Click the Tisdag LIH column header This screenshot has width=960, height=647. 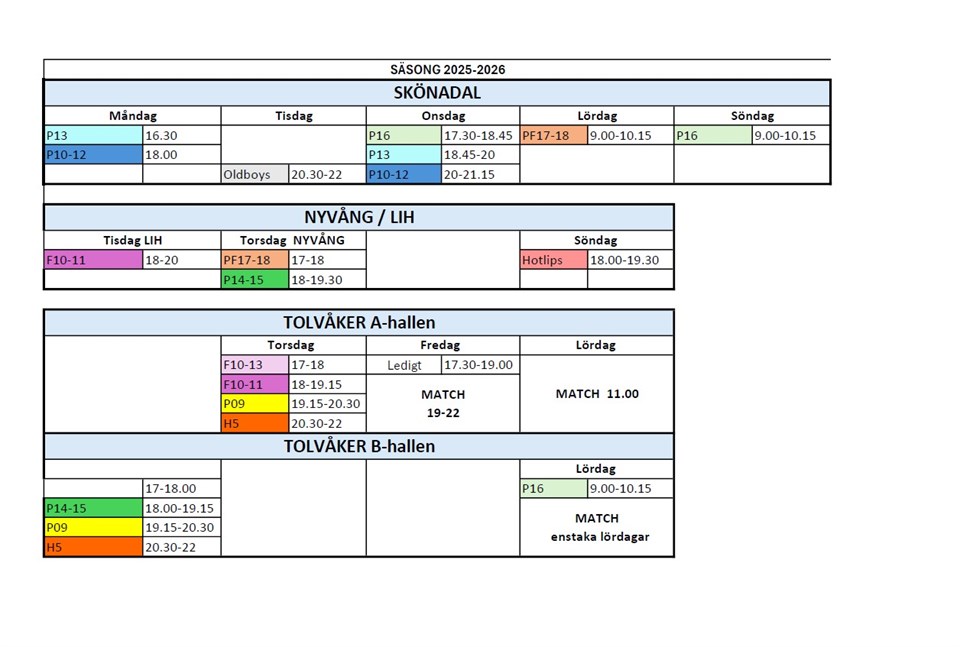132,240
